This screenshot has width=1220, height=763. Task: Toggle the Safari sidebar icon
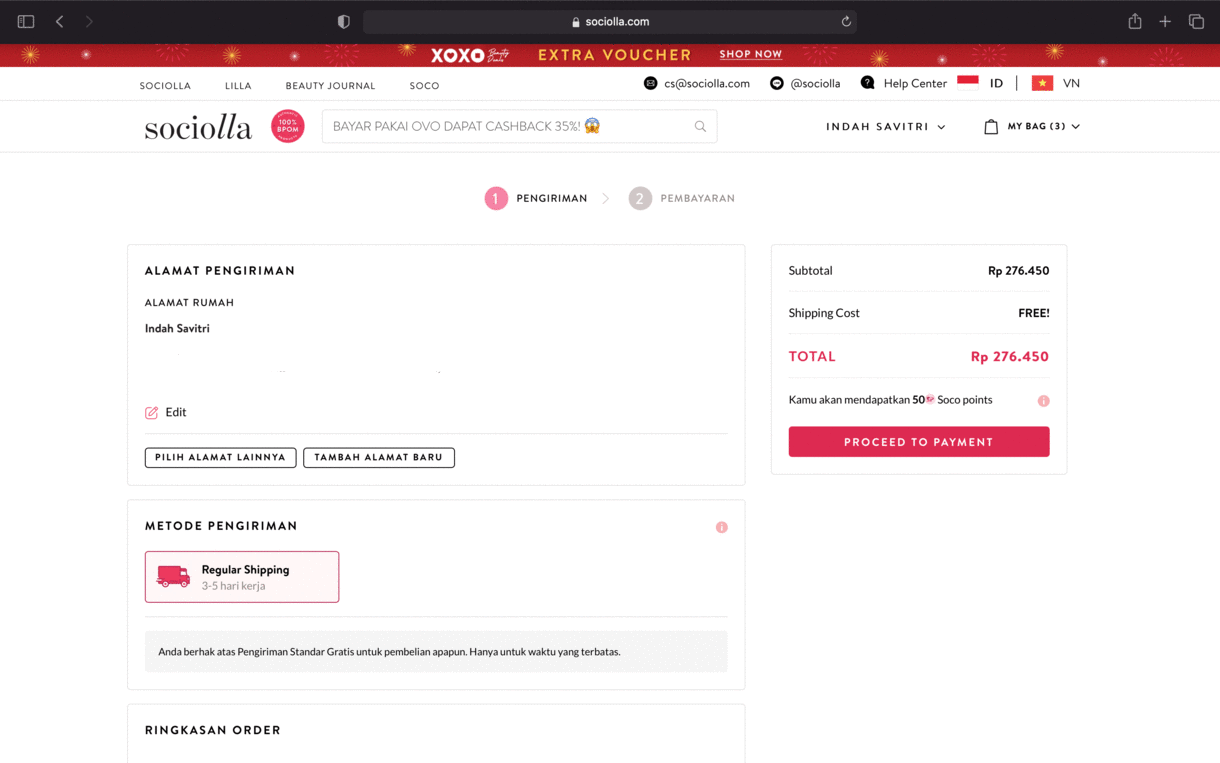click(x=26, y=21)
